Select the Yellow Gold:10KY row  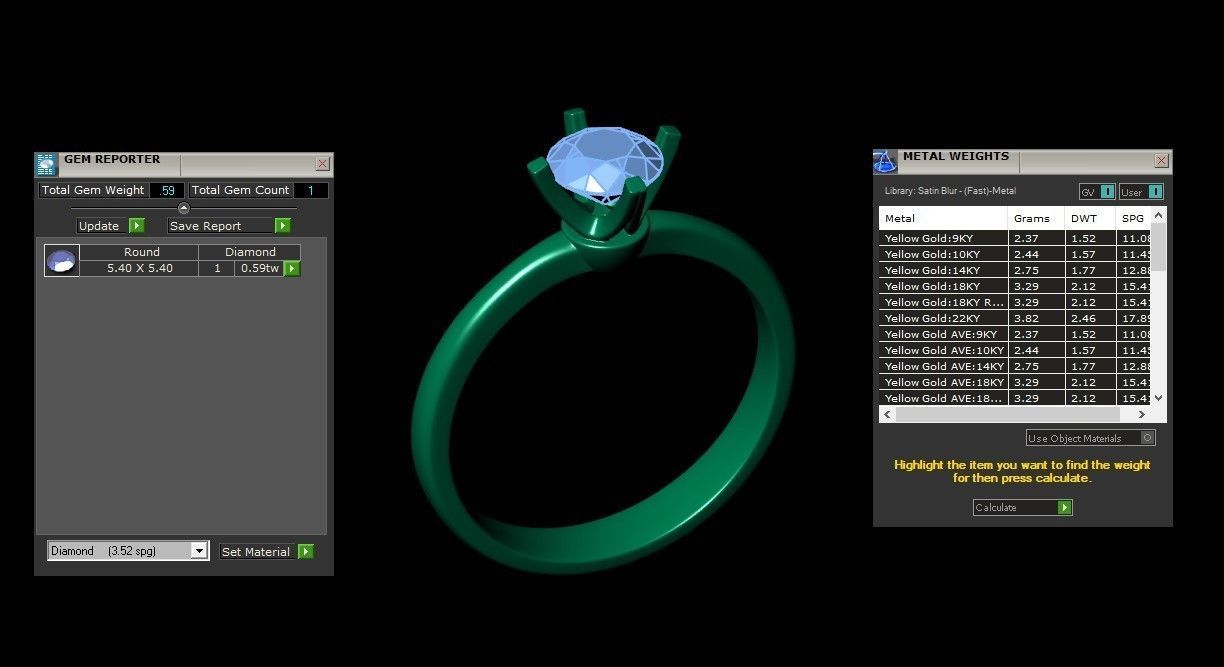tap(1015, 254)
